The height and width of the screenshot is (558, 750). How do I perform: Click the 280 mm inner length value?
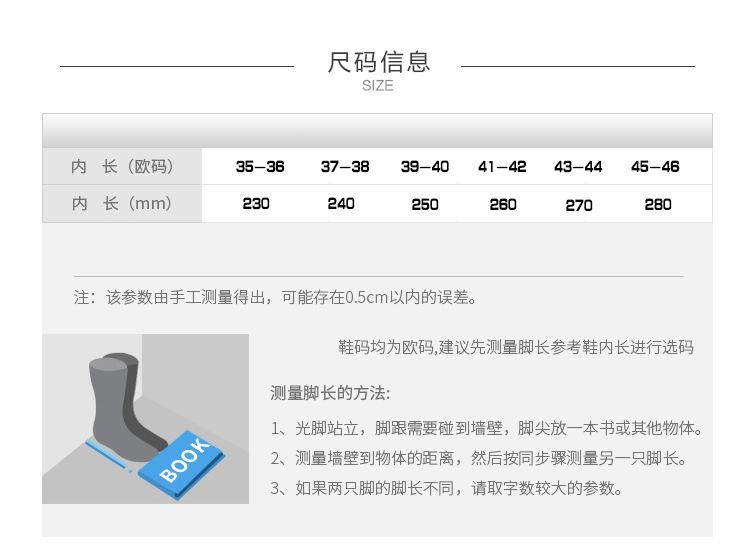[658, 205]
